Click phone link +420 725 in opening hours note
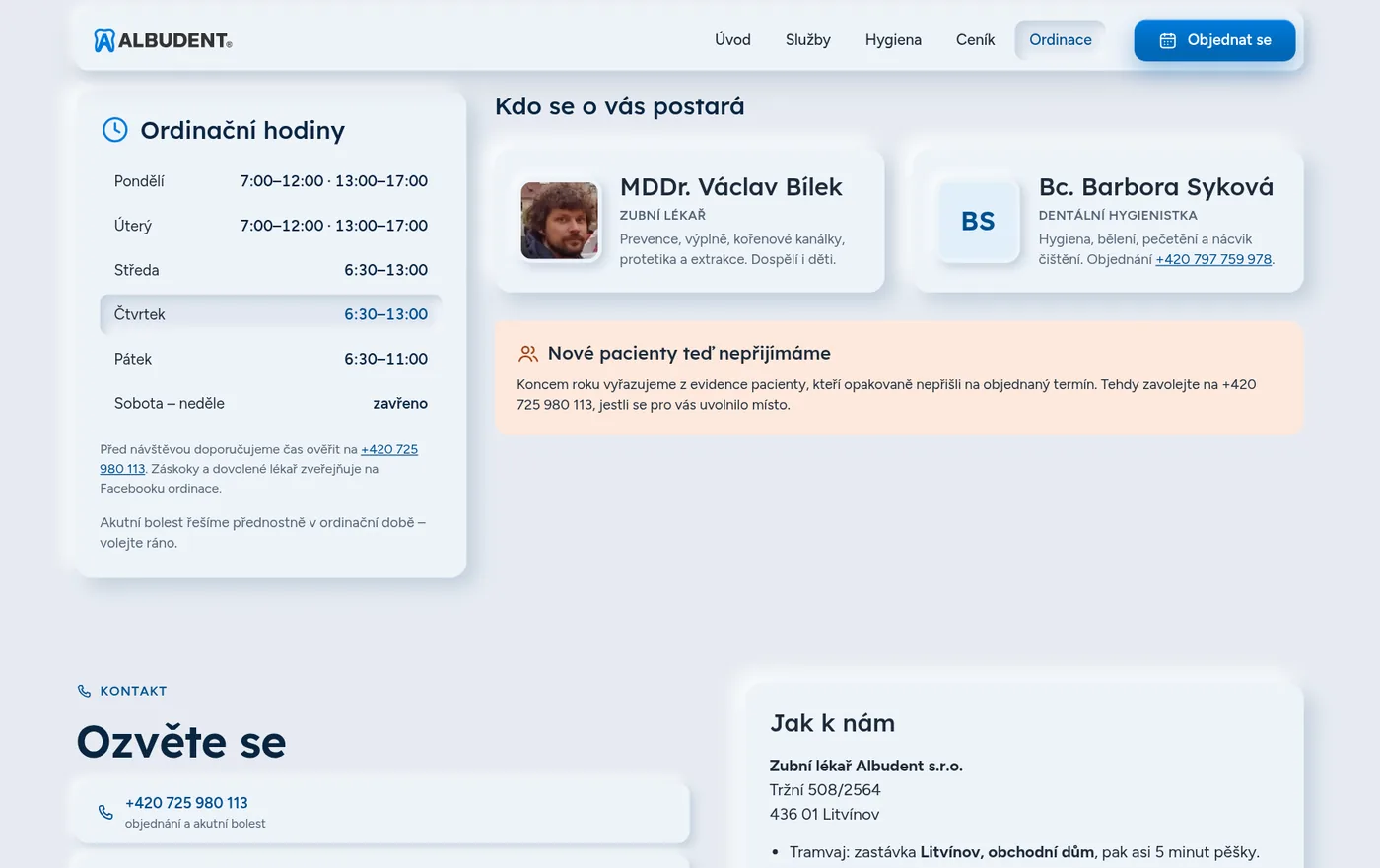1380x868 pixels. [389, 449]
